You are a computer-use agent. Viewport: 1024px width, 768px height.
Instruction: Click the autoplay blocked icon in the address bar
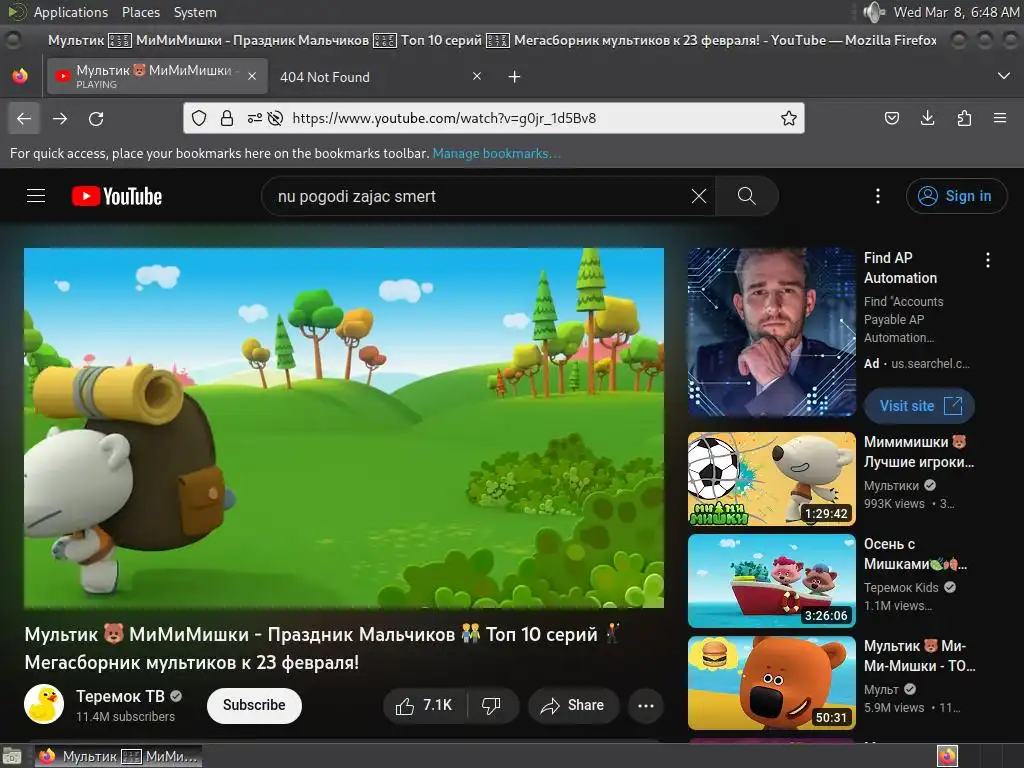coord(276,118)
